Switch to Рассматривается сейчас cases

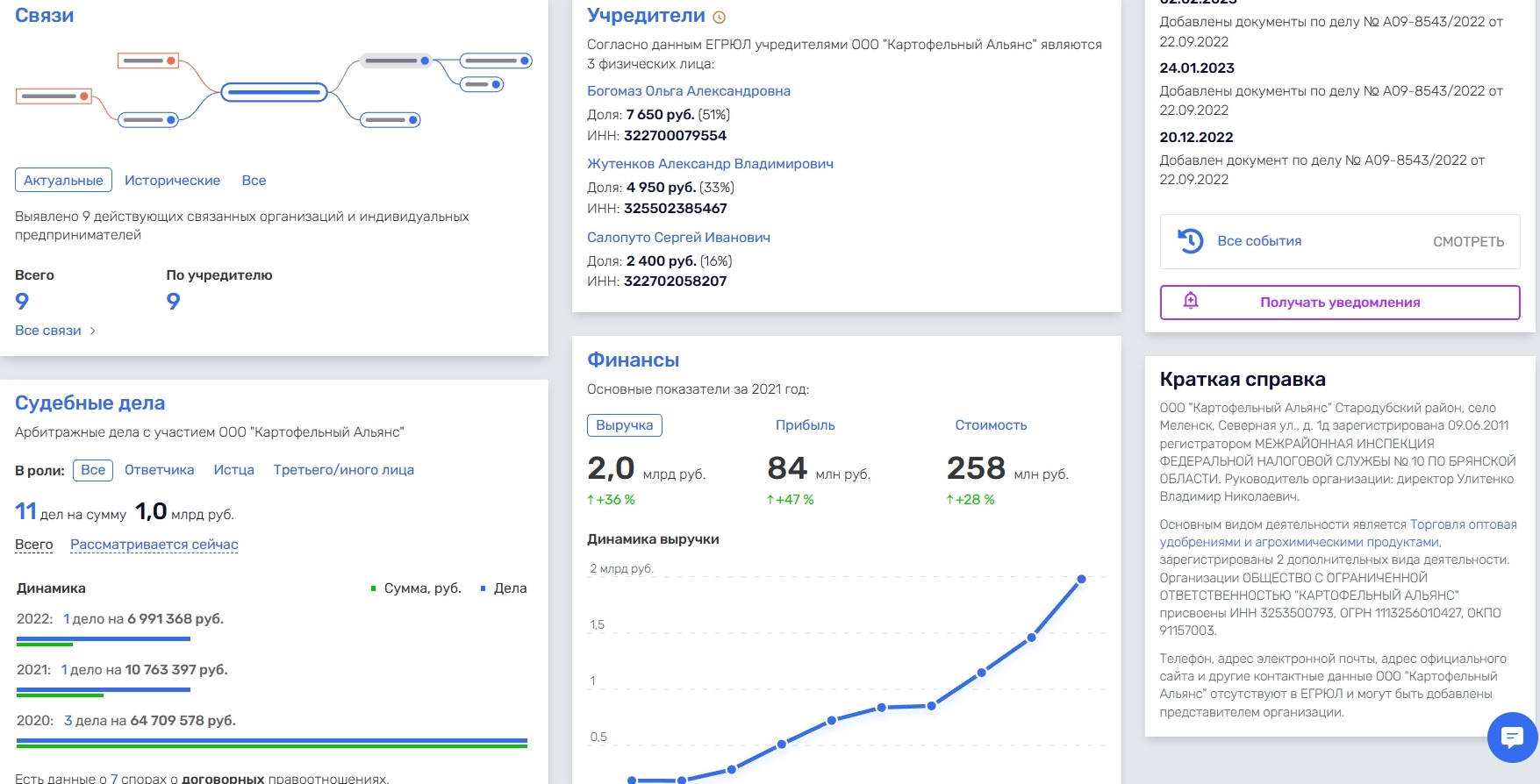click(x=154, y=544)
